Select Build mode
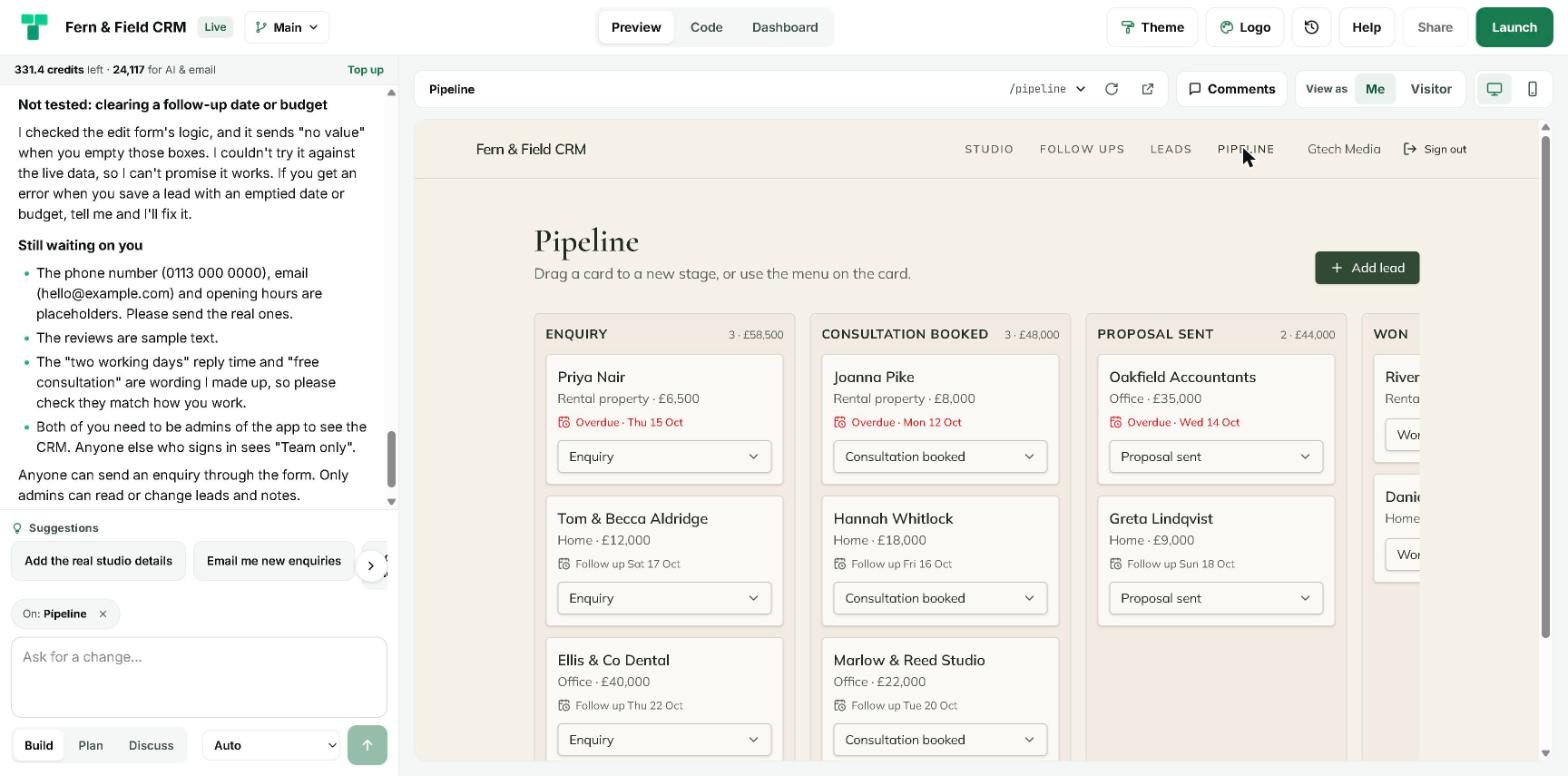 [x=39, y=745]
